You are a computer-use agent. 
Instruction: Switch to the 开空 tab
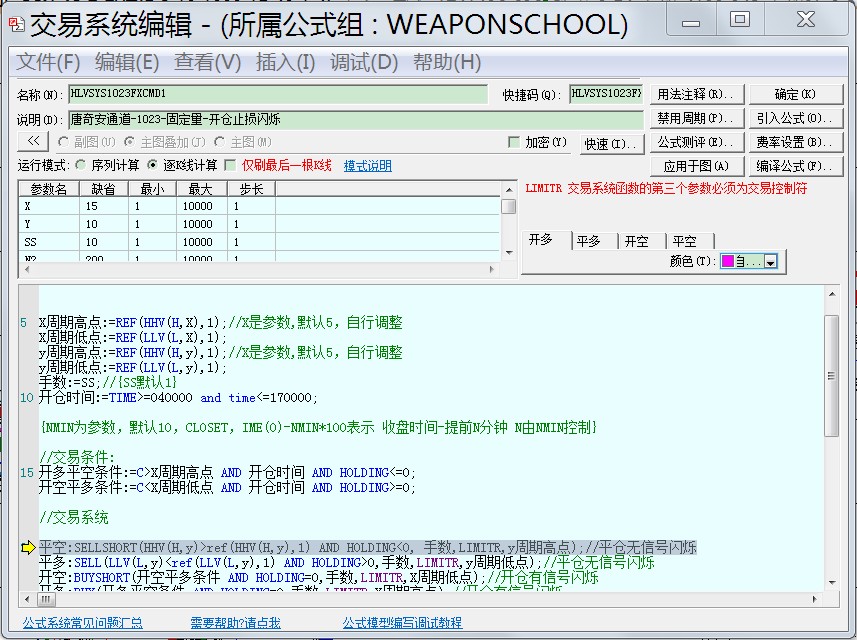637,241
